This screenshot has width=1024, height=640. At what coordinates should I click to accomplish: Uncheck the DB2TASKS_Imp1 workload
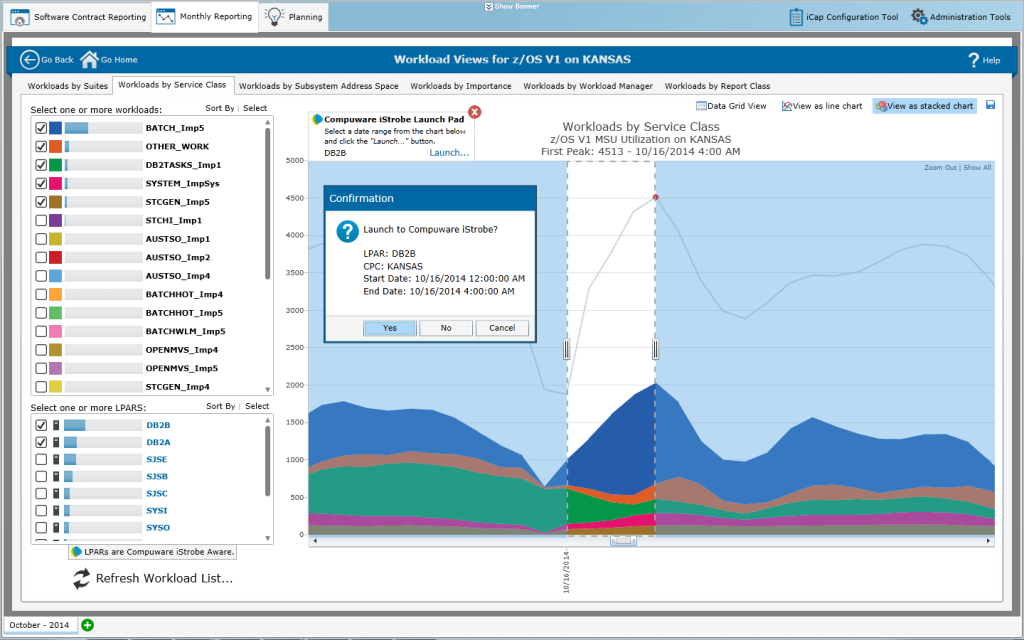coord(41,165)
